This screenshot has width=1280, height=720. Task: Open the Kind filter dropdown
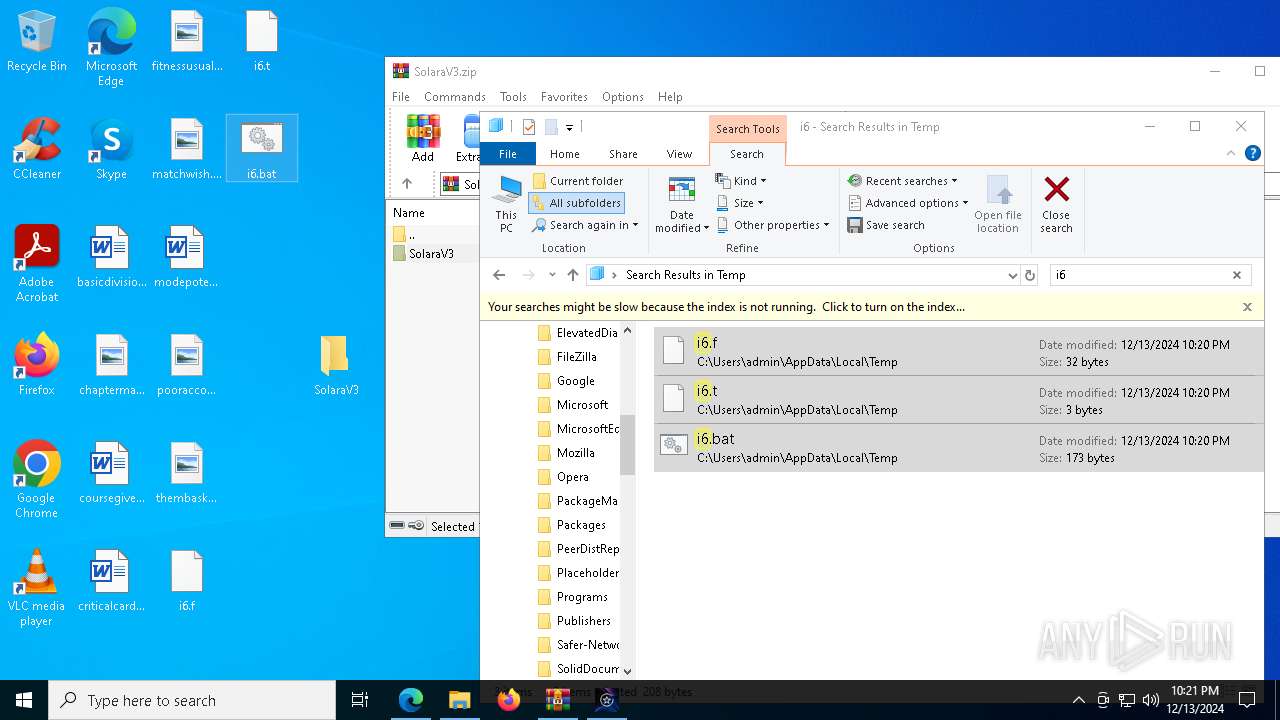741,181
